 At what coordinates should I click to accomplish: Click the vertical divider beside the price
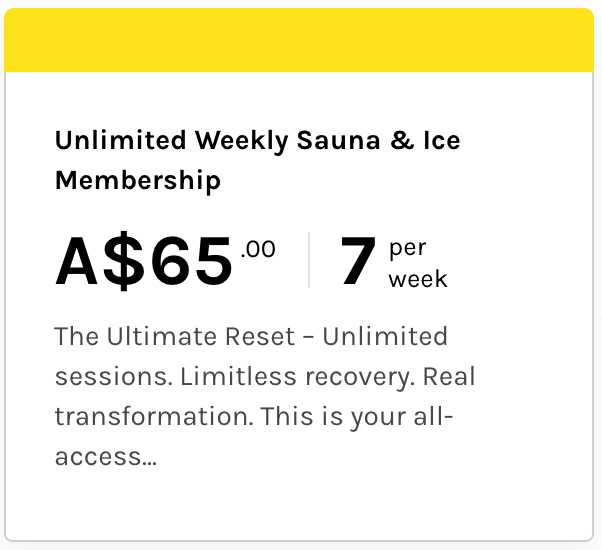tap(309, 260)
